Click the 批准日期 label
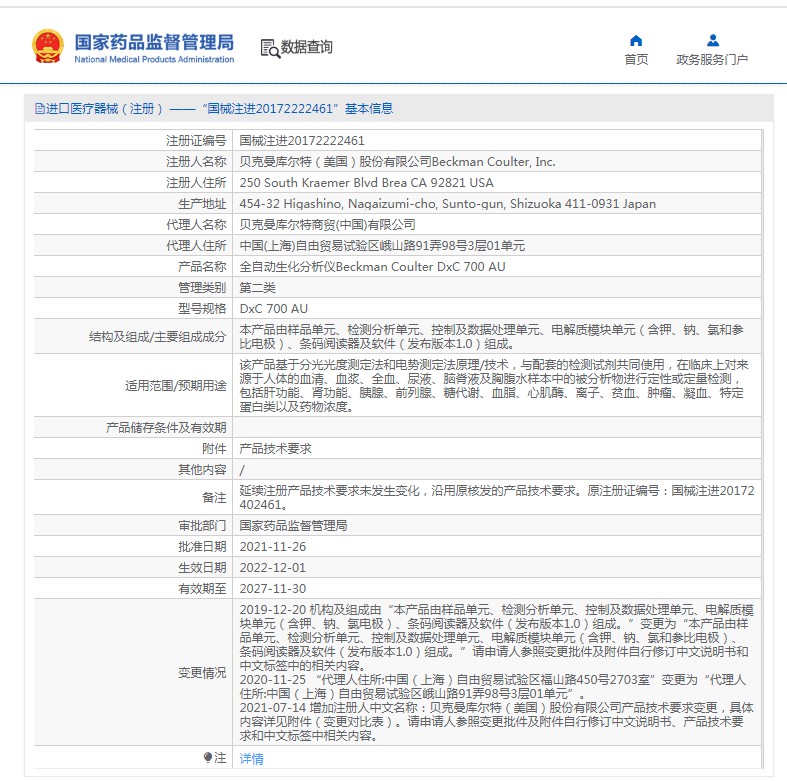Image resolution: width=787 pixels, height=781 pixels. (202, 547)
